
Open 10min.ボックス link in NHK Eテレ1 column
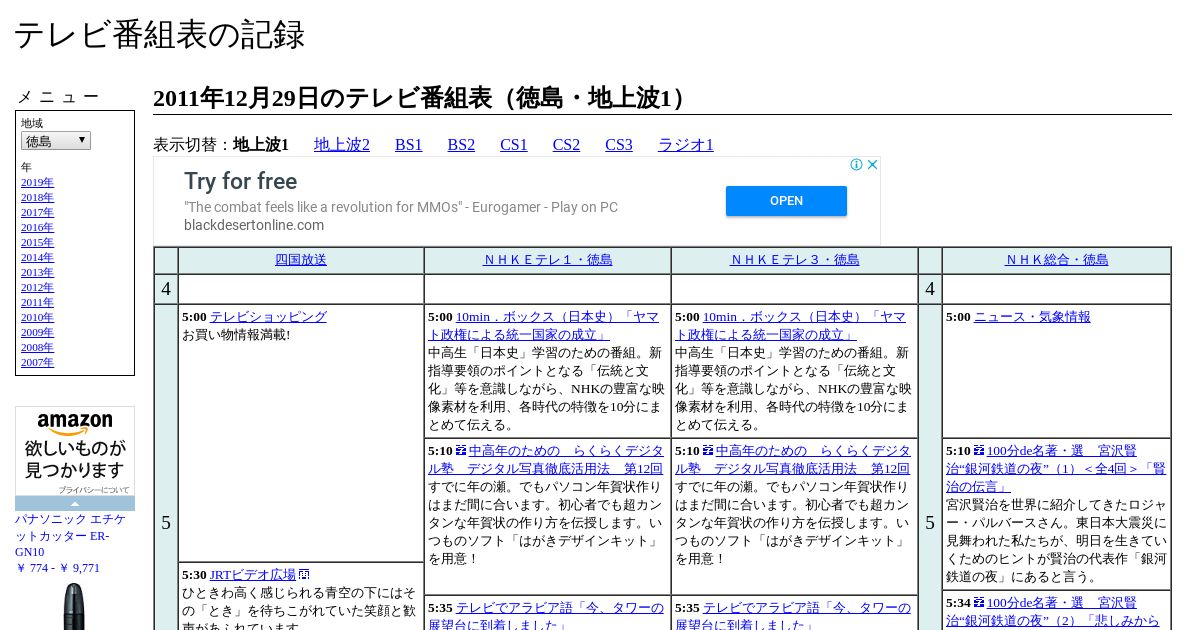[544, 326]
